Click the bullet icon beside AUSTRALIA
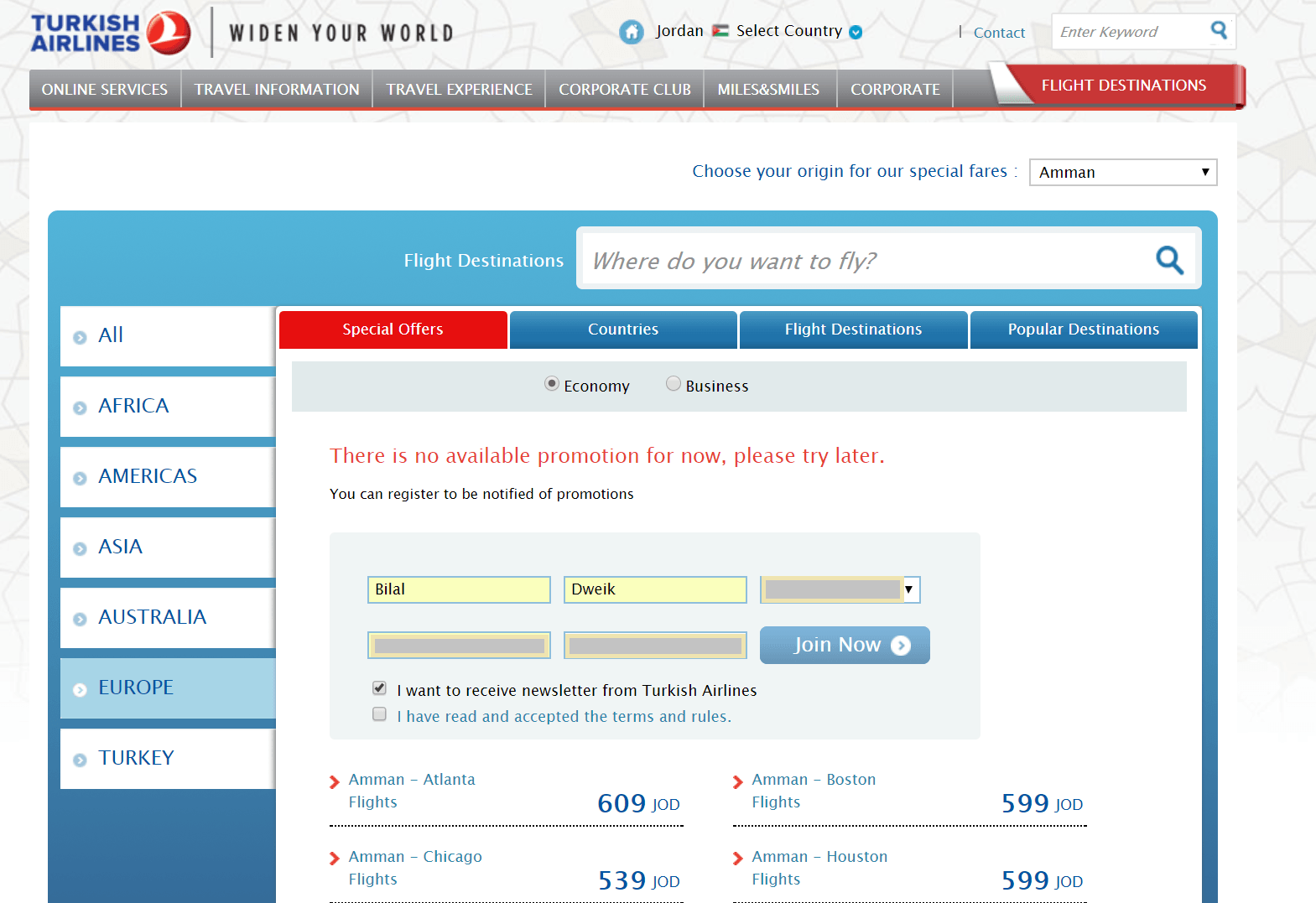 tap(80, 619)
